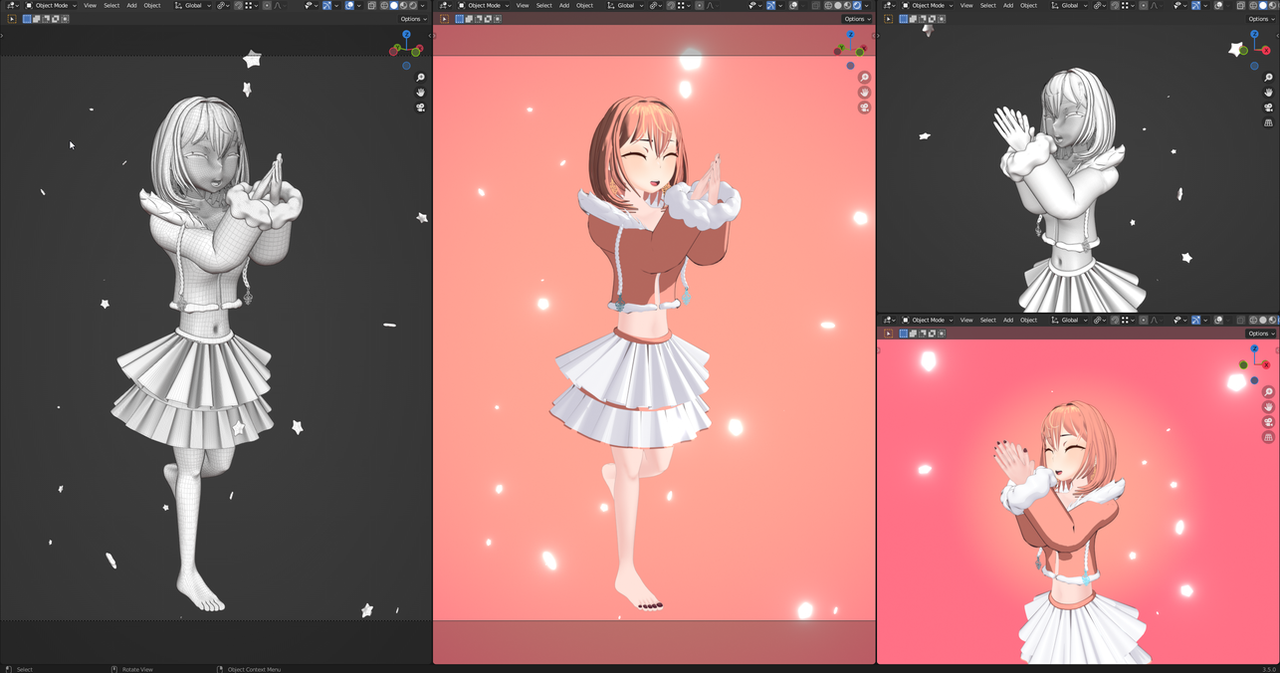Toggle perspective/orthographic grid gizmo in top-right viewport
The width and height of the screenshot is (1280, 673).
pyautogui.click(x=1268, y=122)
